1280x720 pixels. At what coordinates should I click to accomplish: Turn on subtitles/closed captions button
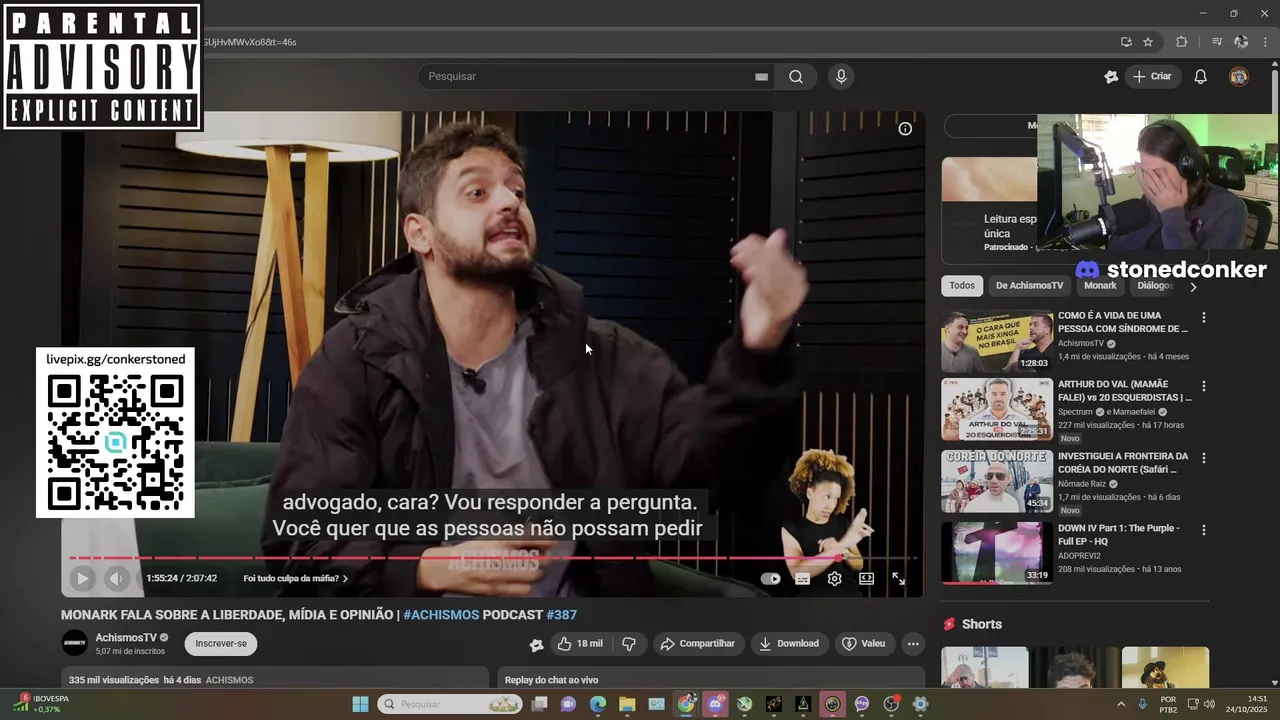click(802, 578)
